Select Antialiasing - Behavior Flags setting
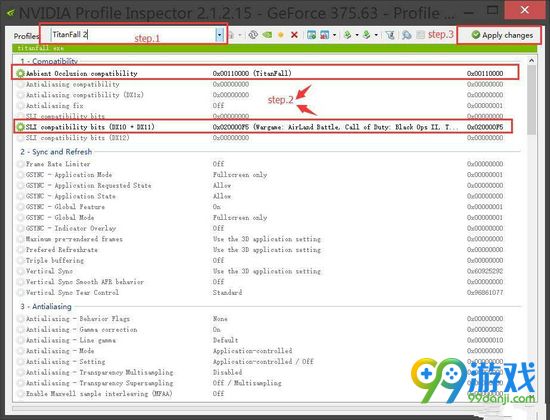Screen dimensions: 550x420 tap(265, 319)
